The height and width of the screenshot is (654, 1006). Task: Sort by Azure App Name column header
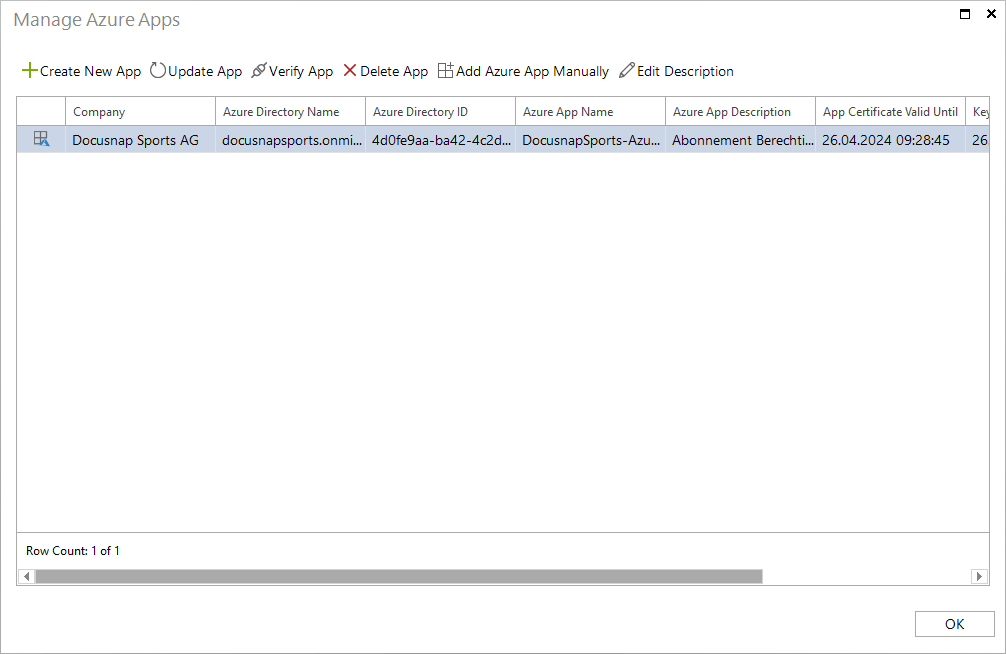(x=591, y=112)
